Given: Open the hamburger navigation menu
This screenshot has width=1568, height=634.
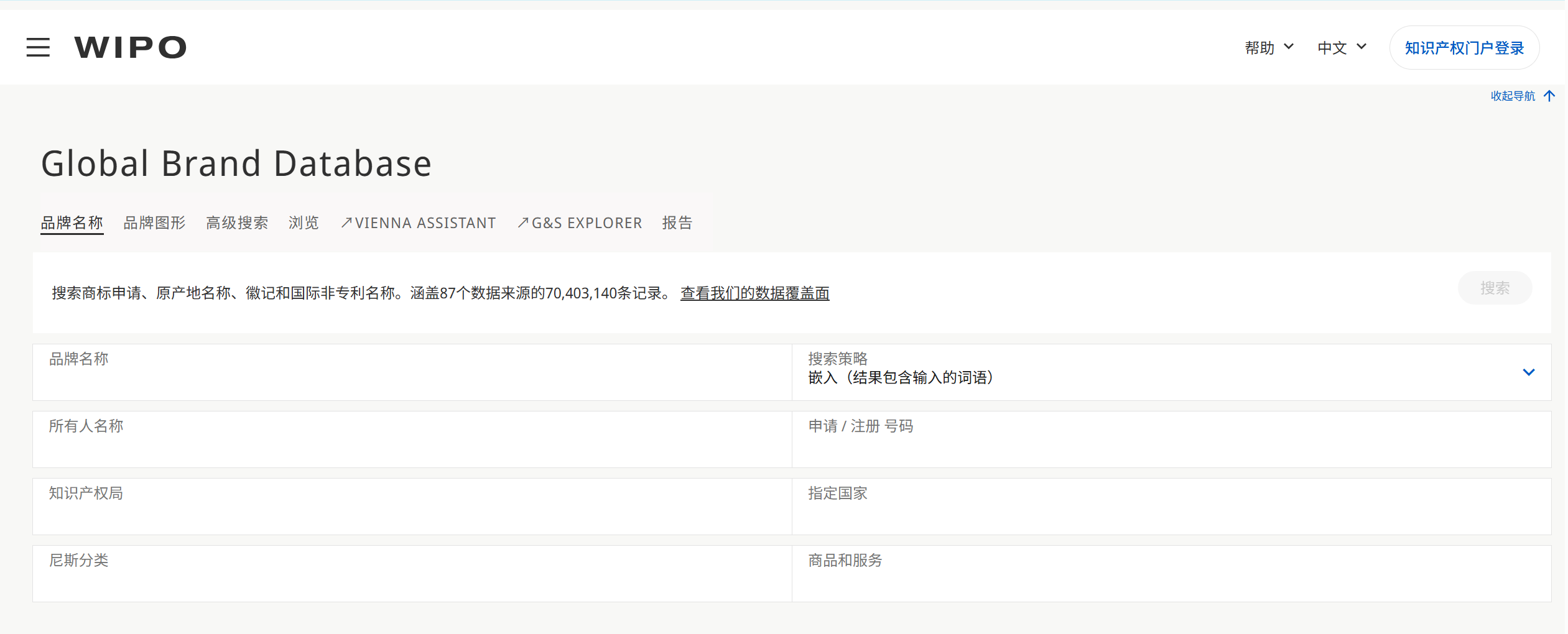Looking at the screenshot, I should click(x=38, y=47).
